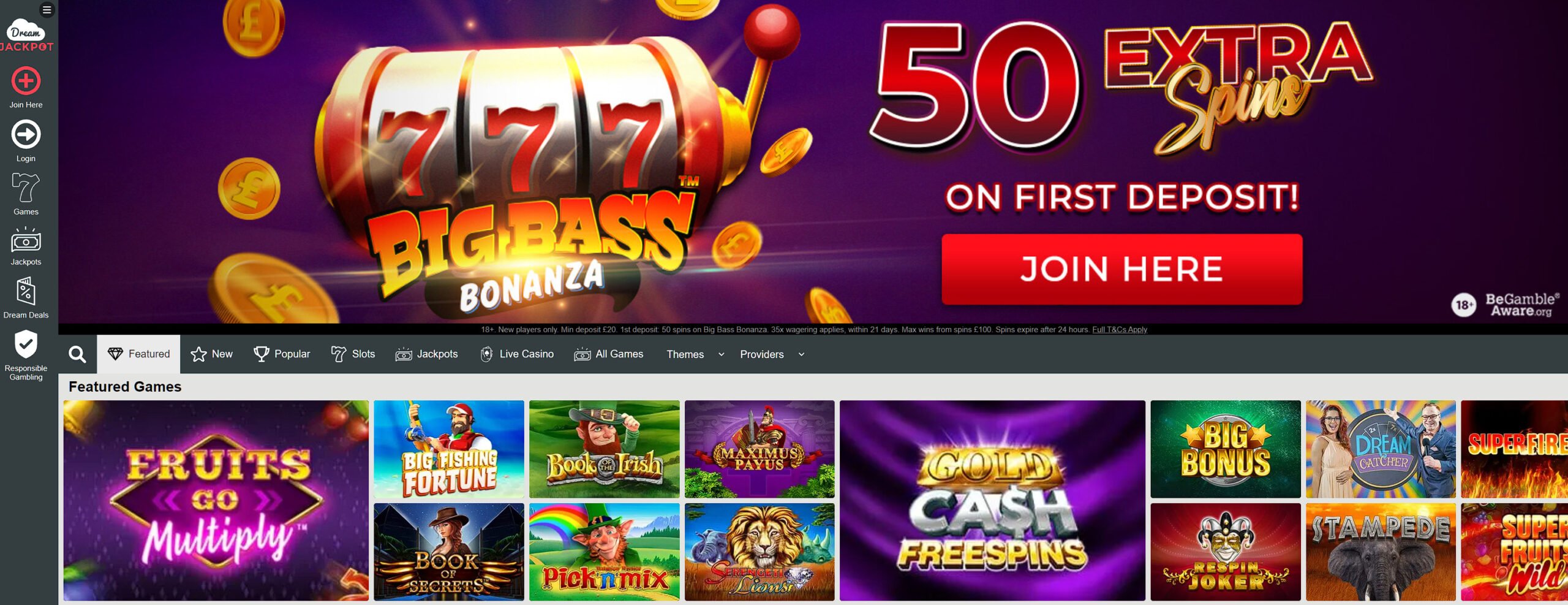The height and width of the screenshot is (605, 1568).
Task: Open the hamburger menu in the sidebar
Action: point(47,10)
